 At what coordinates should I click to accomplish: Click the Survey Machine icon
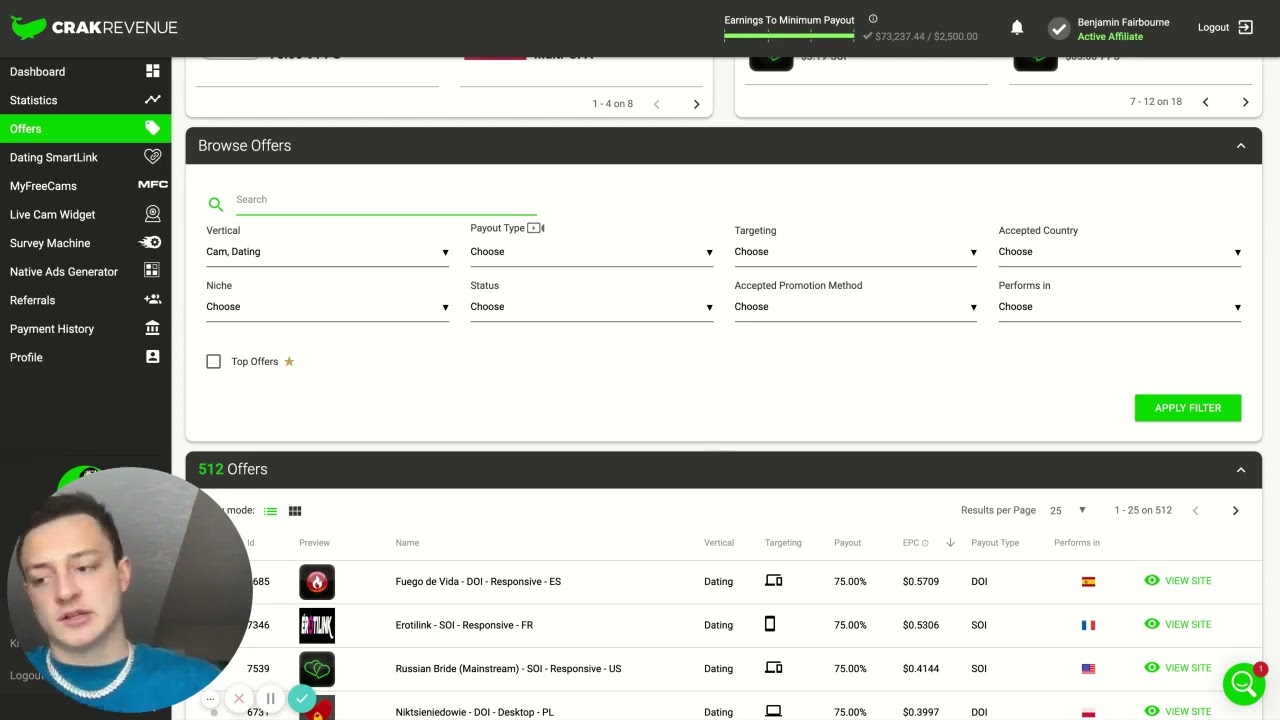pos(150,243)
